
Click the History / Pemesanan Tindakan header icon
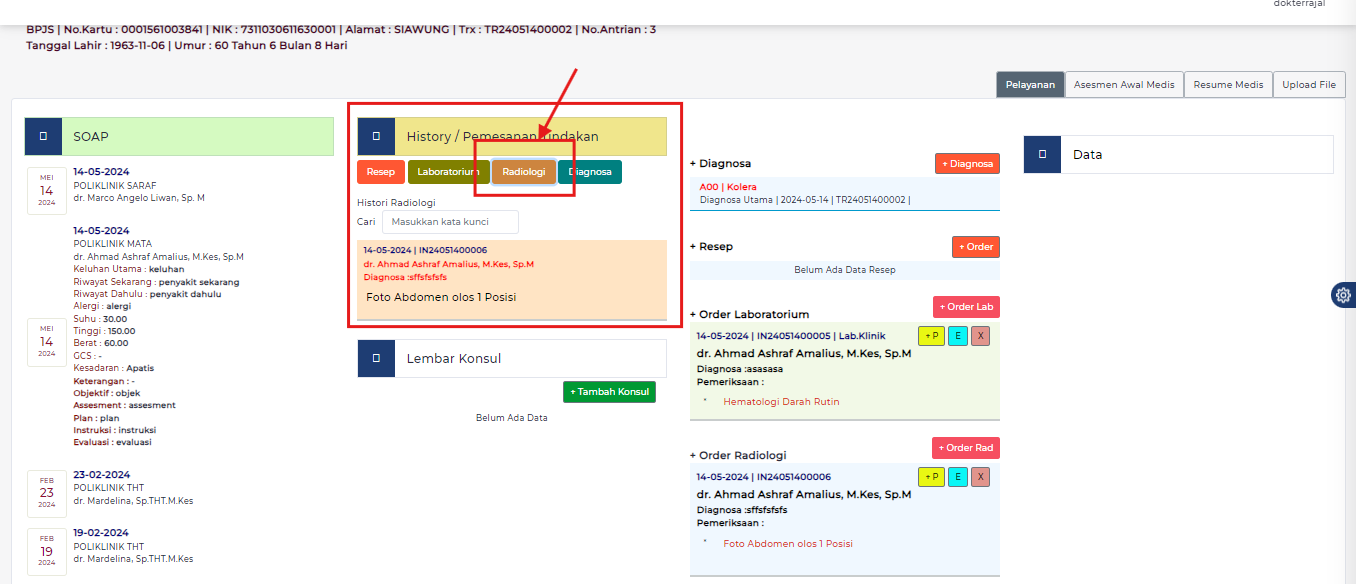376,136
